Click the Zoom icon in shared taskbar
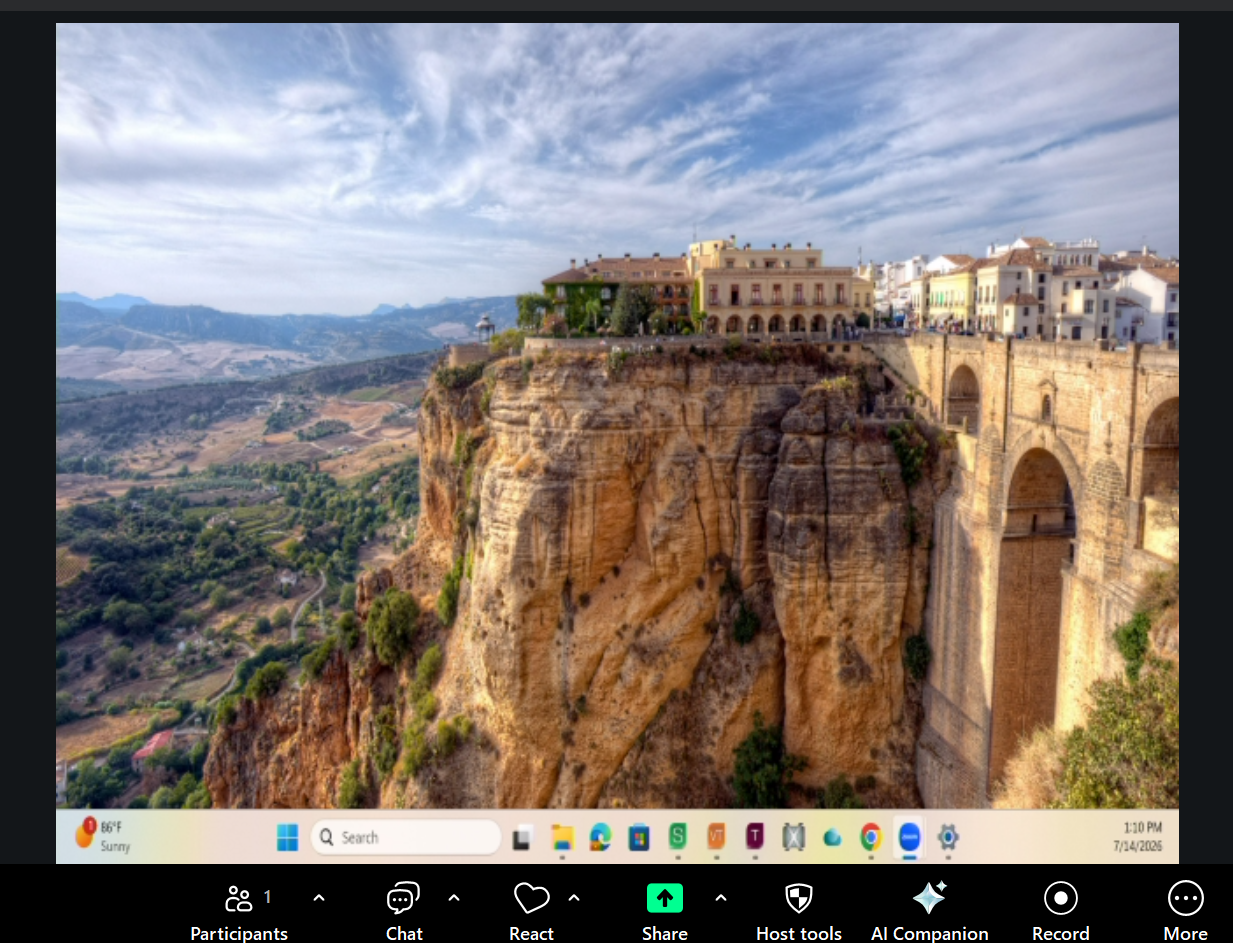The image size is (1233, 943). click(909, 837)
